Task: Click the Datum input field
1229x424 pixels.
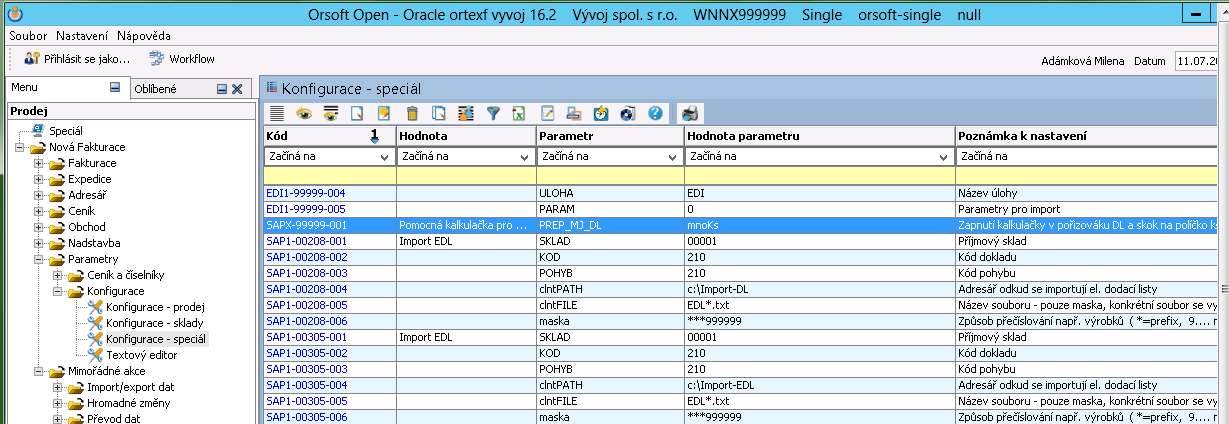Action: point(1200,61)
